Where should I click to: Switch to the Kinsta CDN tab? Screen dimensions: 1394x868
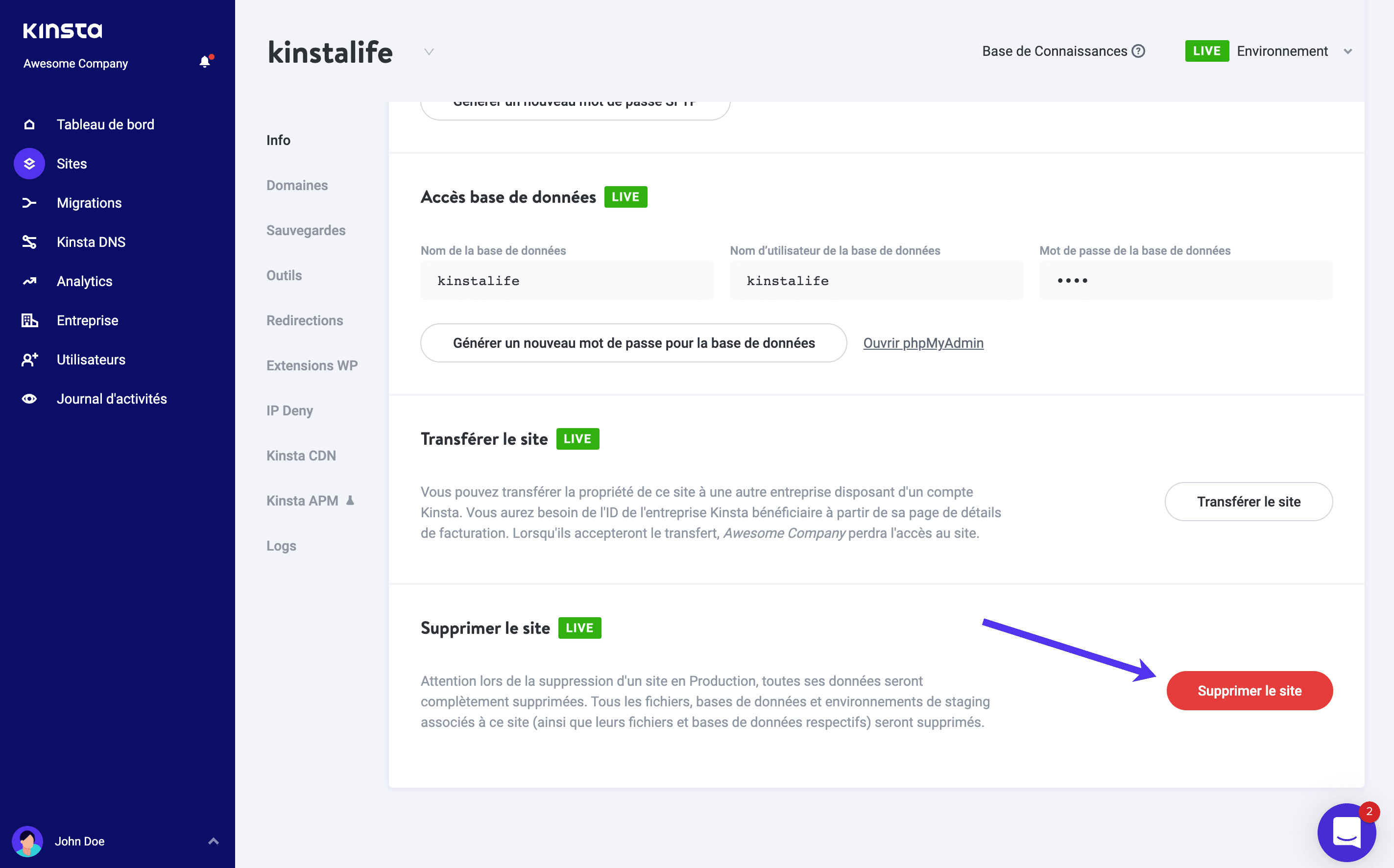pyautogui.click(x=301, y=456)
